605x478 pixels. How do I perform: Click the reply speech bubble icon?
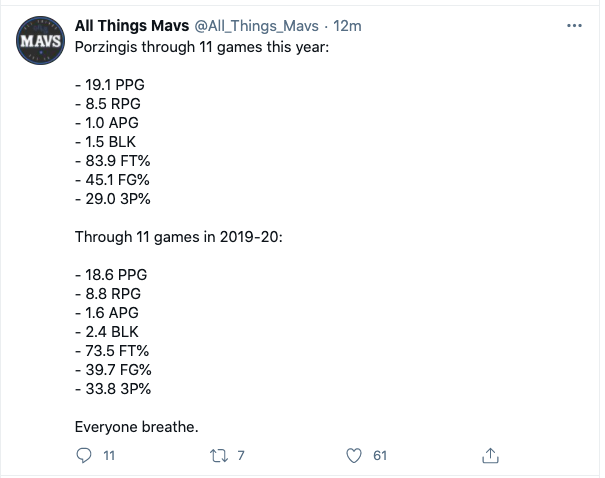point(83,455)
